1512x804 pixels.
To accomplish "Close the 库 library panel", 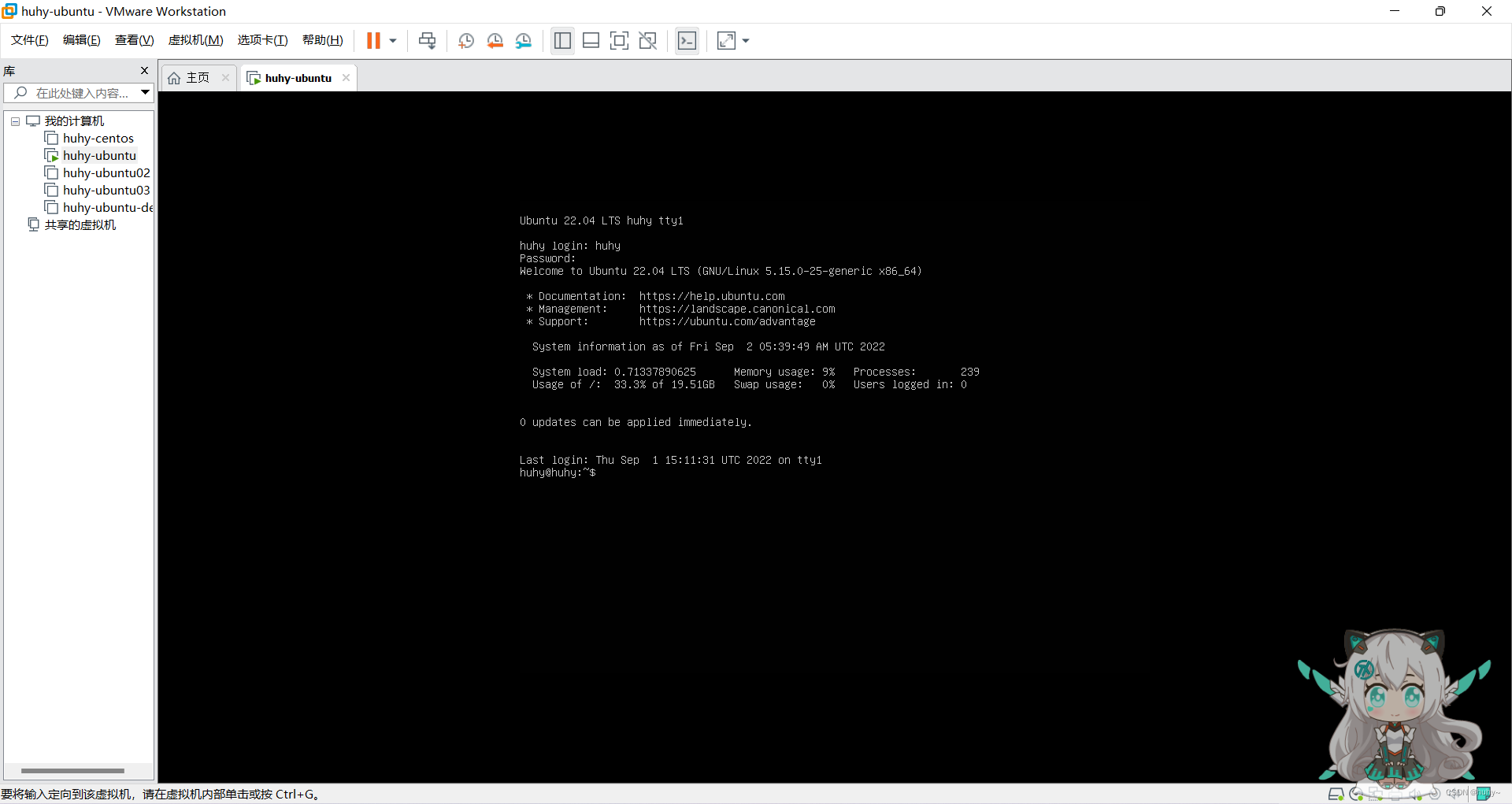I will (144, 71).
